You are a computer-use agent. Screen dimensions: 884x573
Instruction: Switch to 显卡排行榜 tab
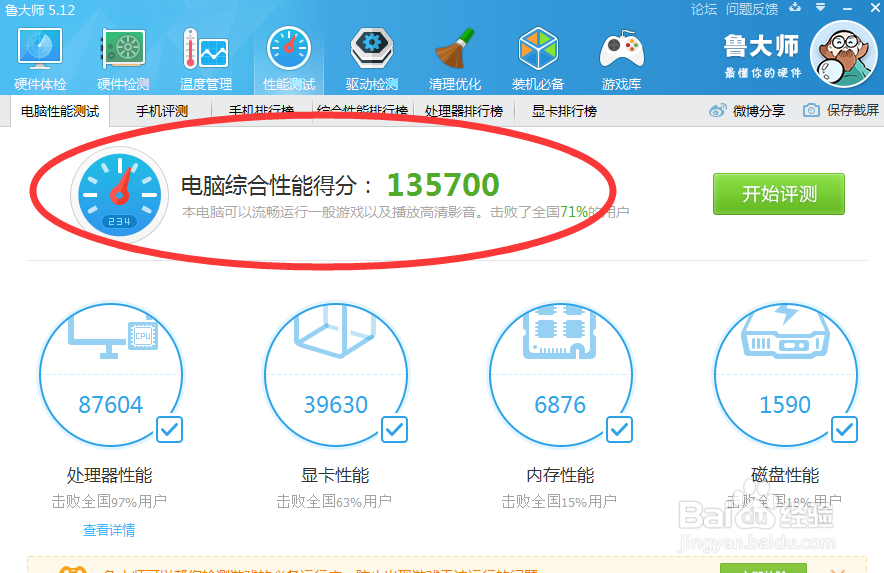(564, 111)
